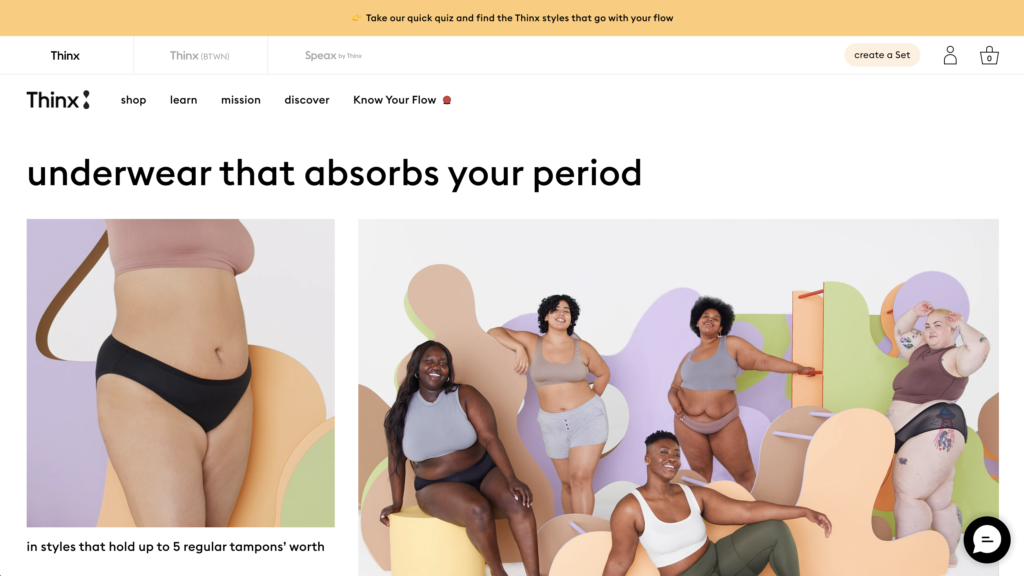
Task: Click the pointing hand emoji in banner
Action: coord(356,18)
